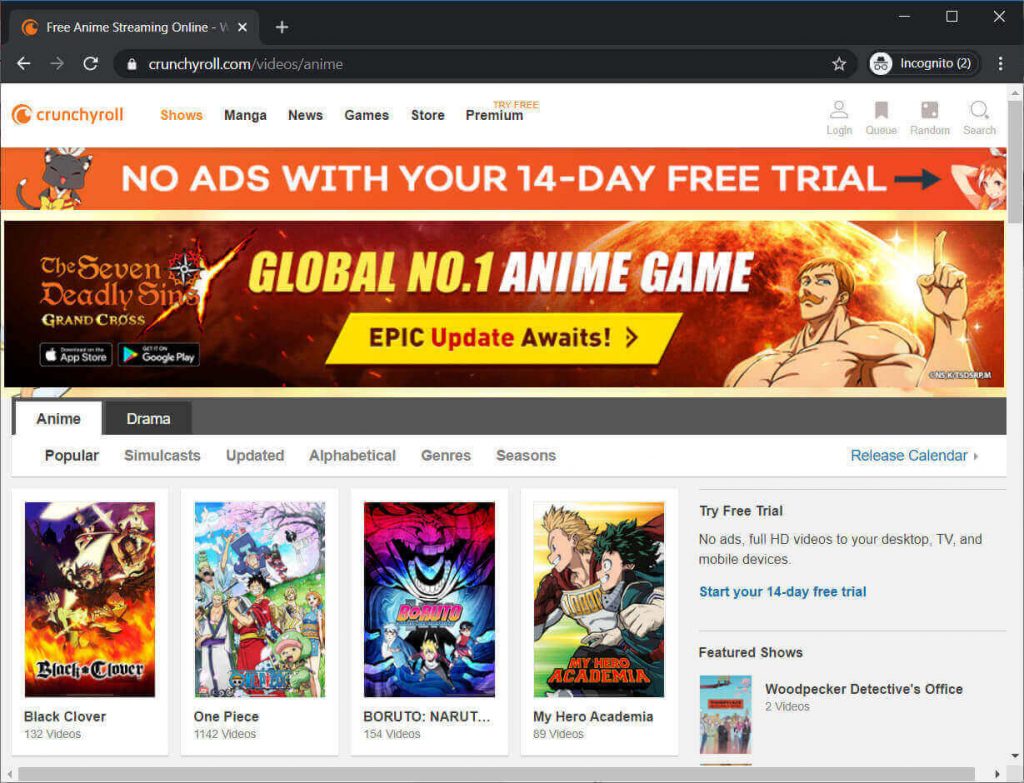Click the scroll-up arrow of the vertical scrollbar
Screen dimensions: 1024x783
click(1015, 93)
